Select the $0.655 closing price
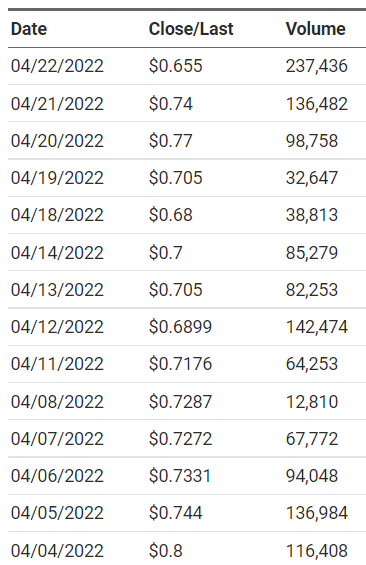The image size is (366, 565). click(x=176, y=66)
